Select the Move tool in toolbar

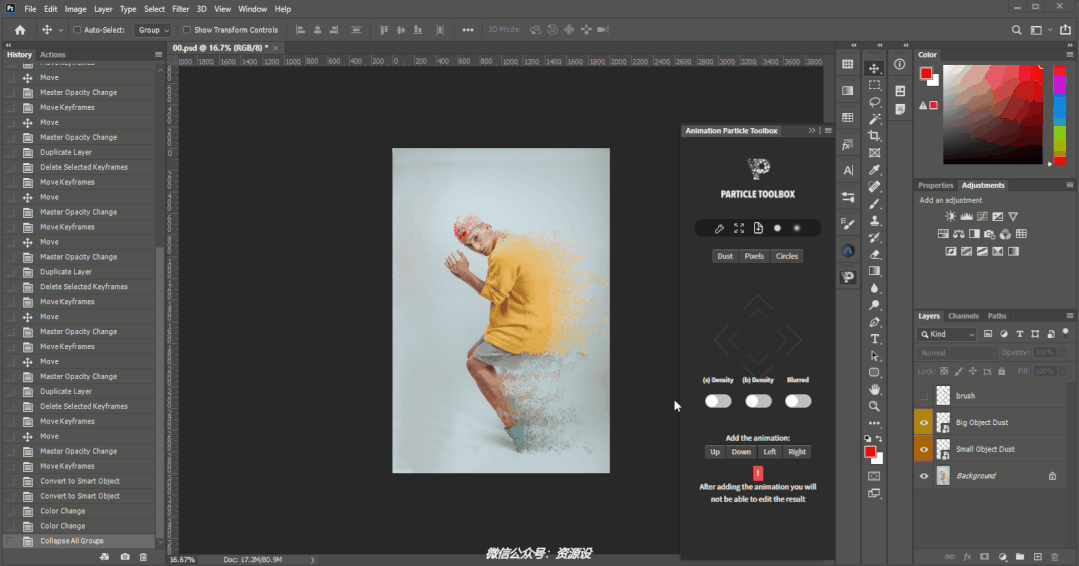click(x=874, y=68)
